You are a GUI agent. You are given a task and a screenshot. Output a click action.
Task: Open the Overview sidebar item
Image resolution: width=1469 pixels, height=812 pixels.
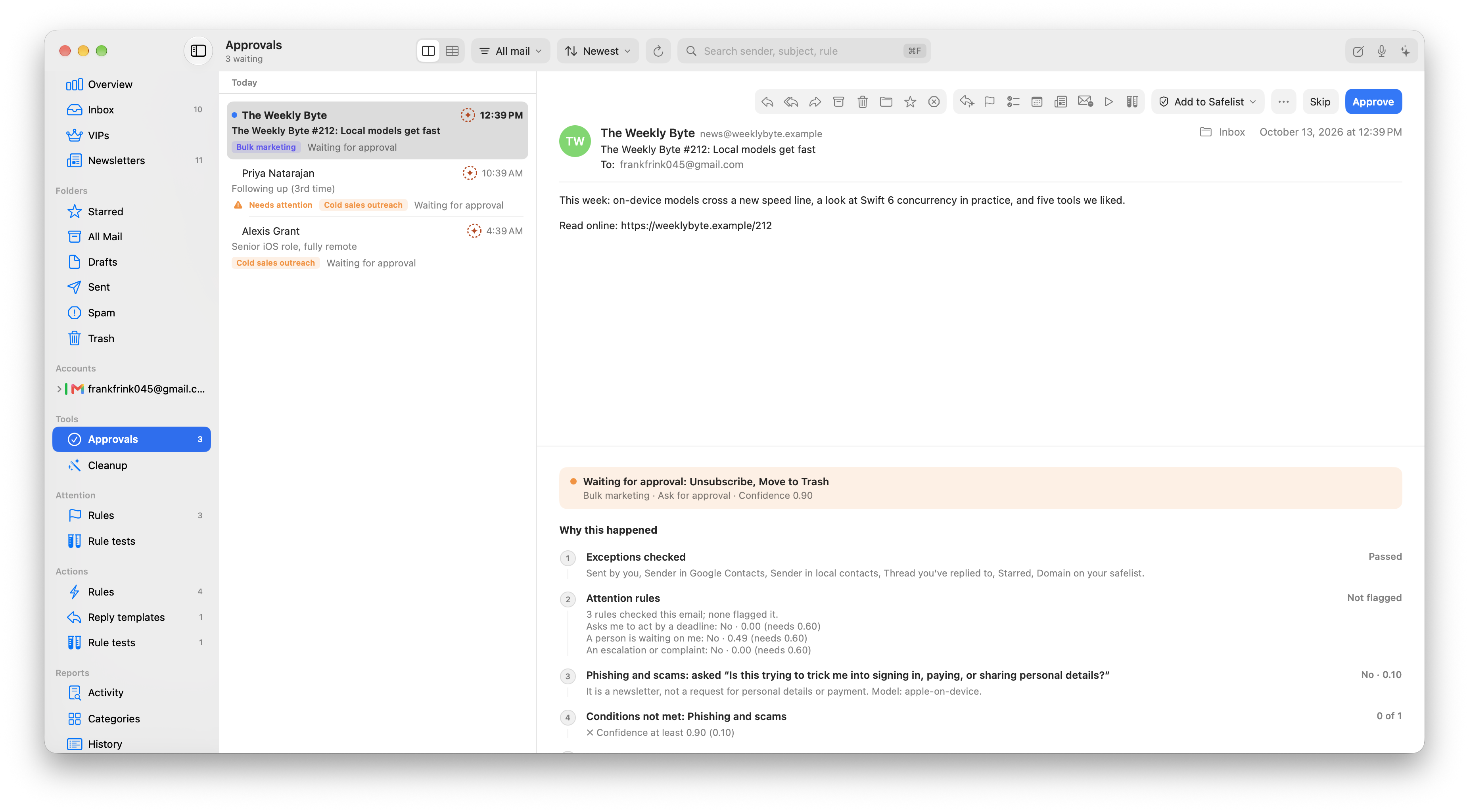pyautogui.click(x=132, y=84)
